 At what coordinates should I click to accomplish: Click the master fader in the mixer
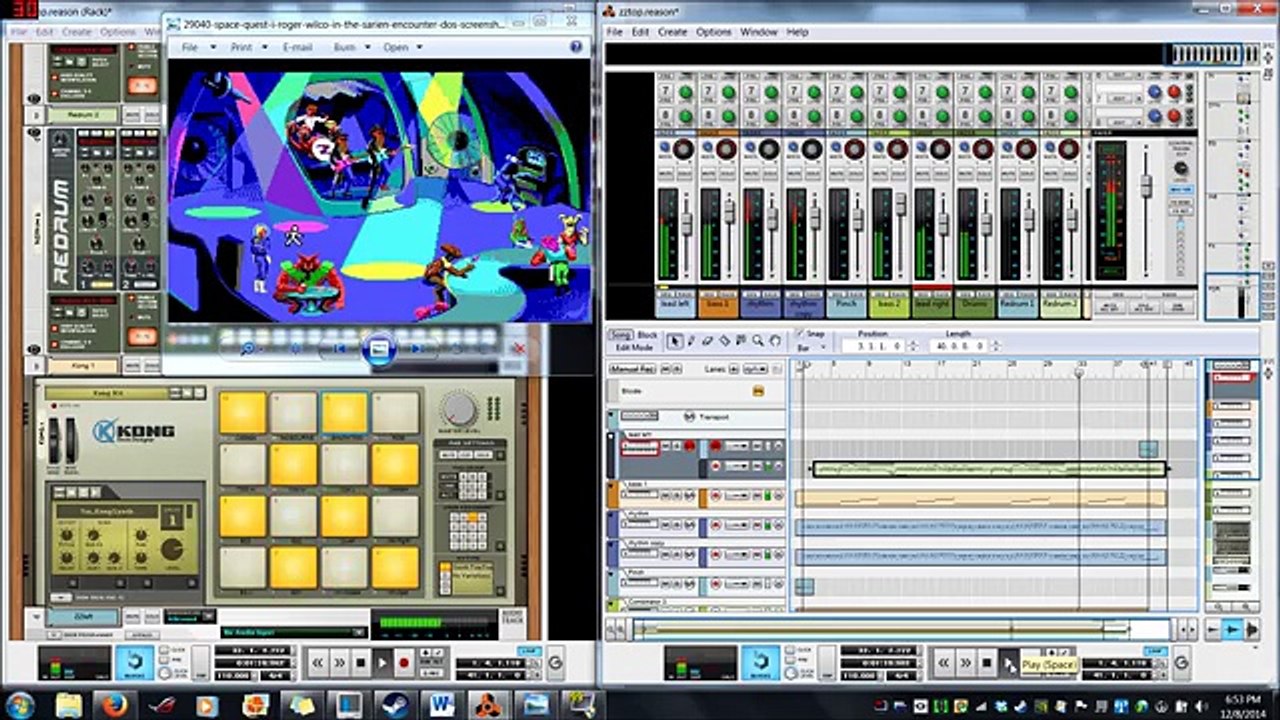[x=1147, y=186]
